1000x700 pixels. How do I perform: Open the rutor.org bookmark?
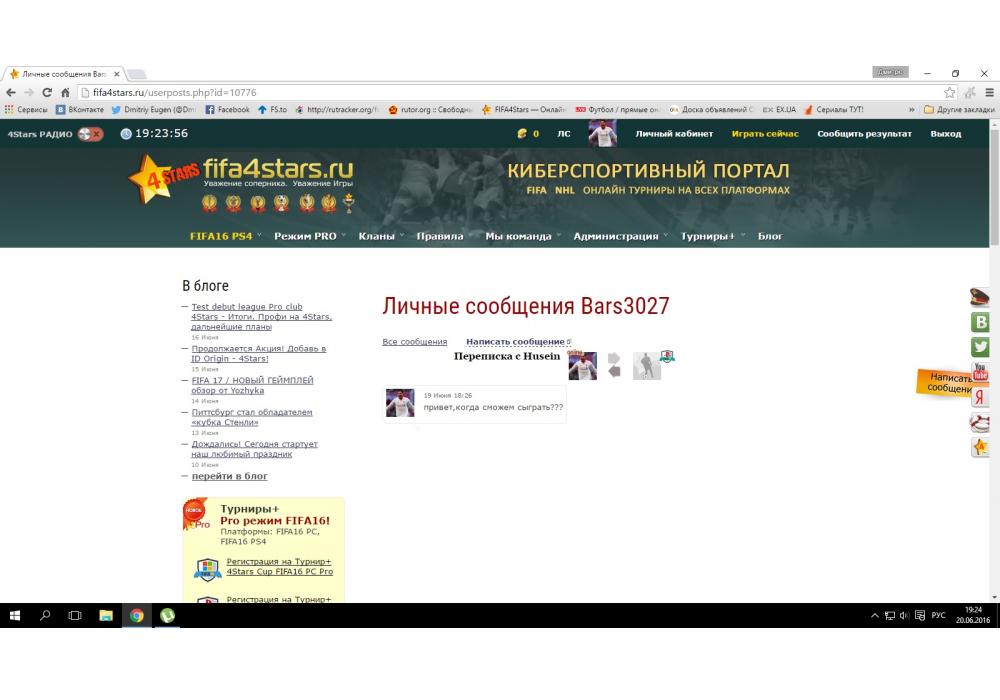pos(430,110)
